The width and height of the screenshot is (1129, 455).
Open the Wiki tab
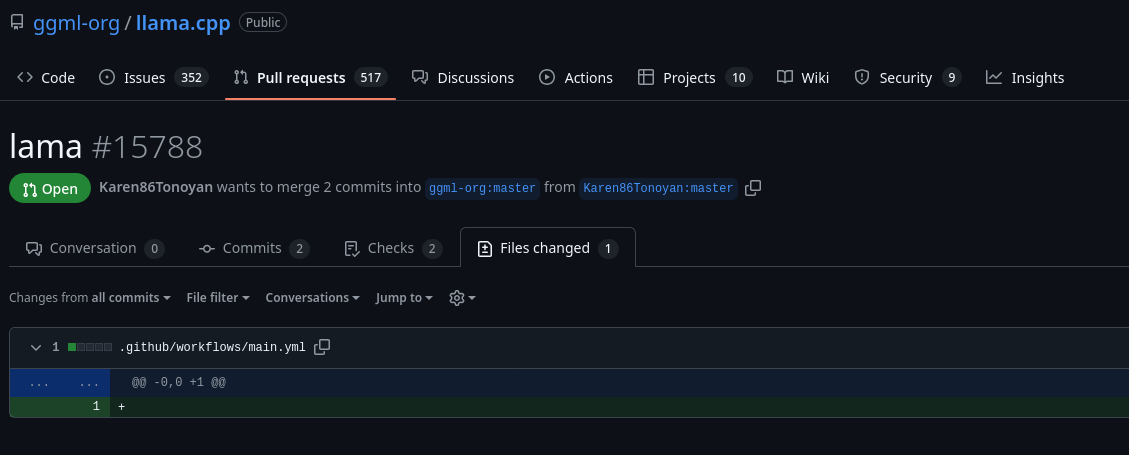803,78
